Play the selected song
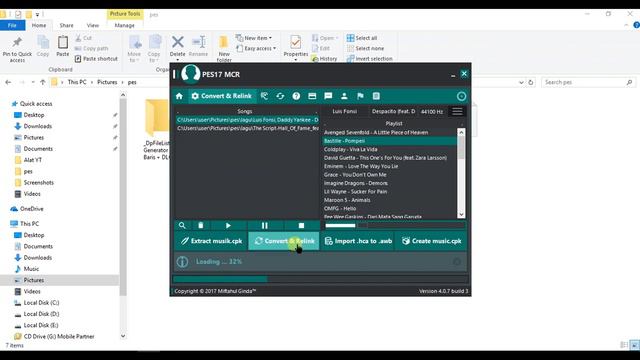The height and width of the screenshot is (360, 640). tap(228, 225)
